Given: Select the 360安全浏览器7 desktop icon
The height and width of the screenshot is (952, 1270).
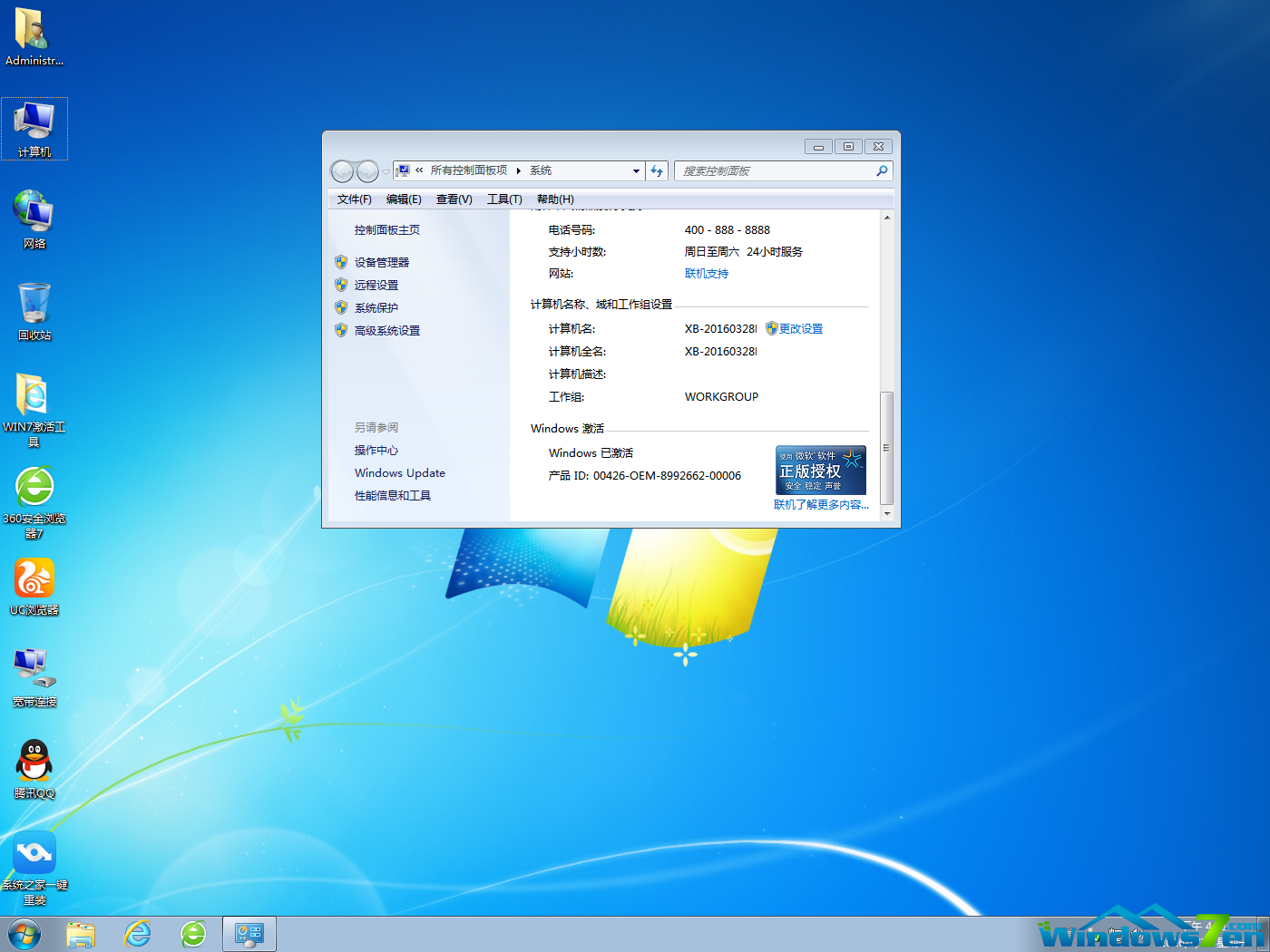Looking at the screenshot, I should (x=34, y=501).
